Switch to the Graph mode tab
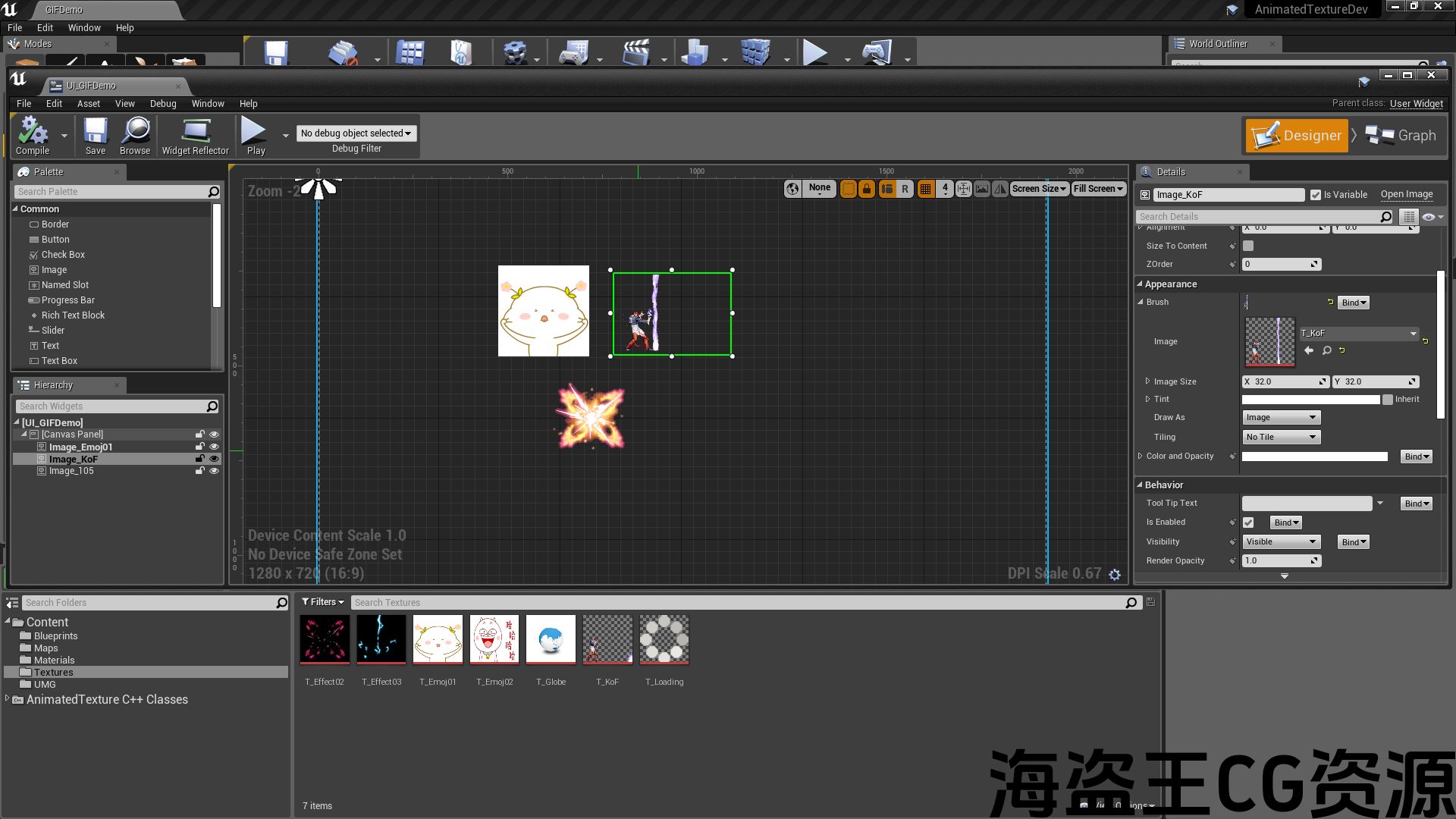The width and height of the screenshot is (1456, 819). pos(1401,136)
